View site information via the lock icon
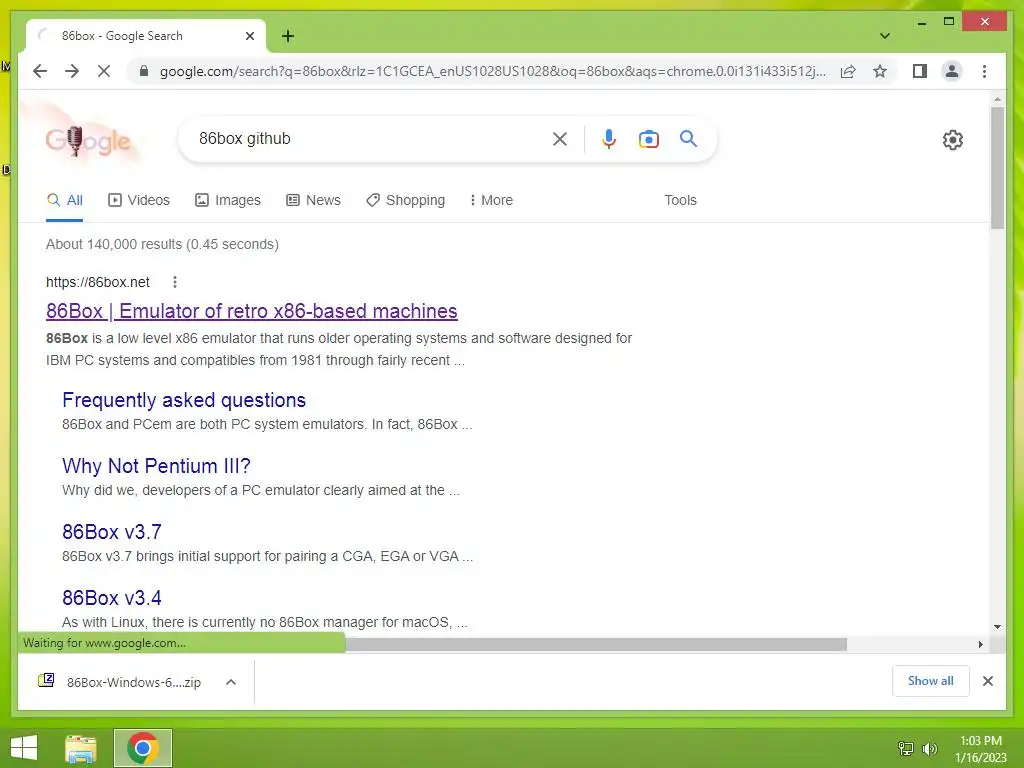1024x768 pixels. (144, 71)
